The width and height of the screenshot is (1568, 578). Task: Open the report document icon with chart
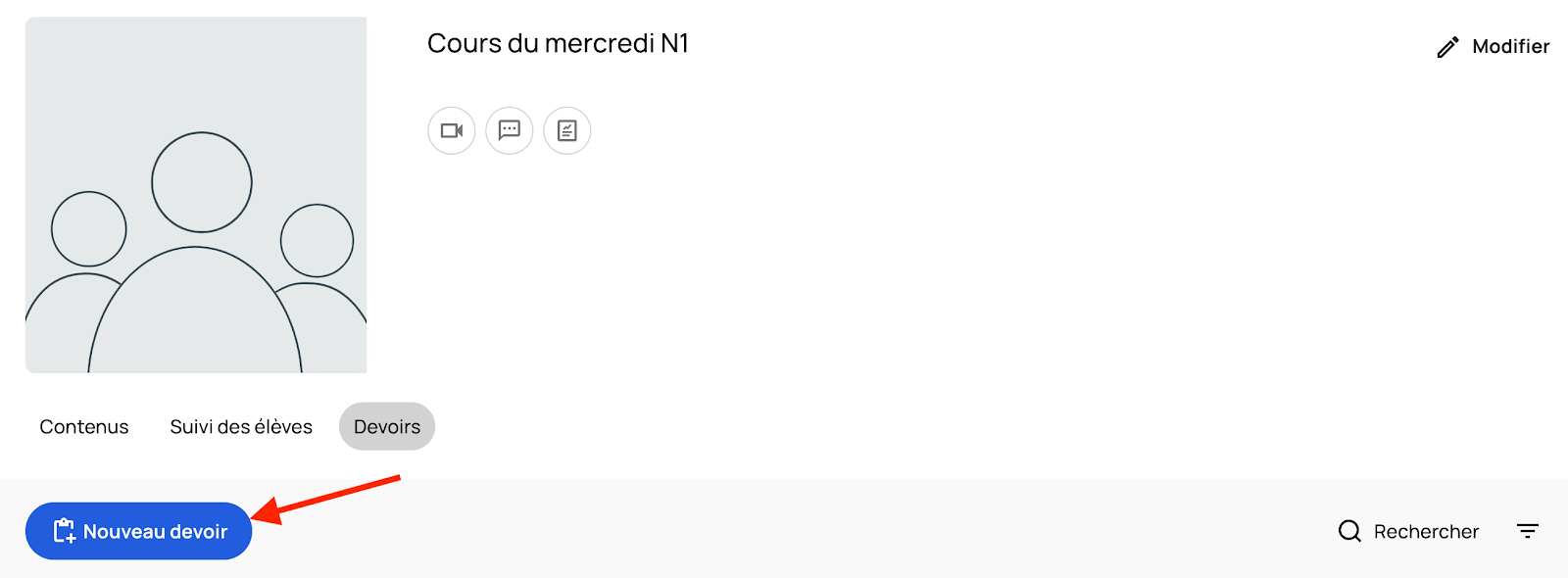[567, 130]
